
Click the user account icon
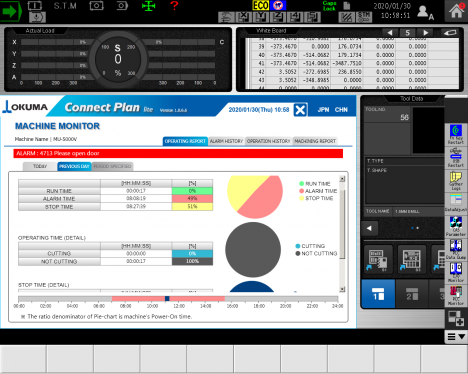click(x=425, y=12)
